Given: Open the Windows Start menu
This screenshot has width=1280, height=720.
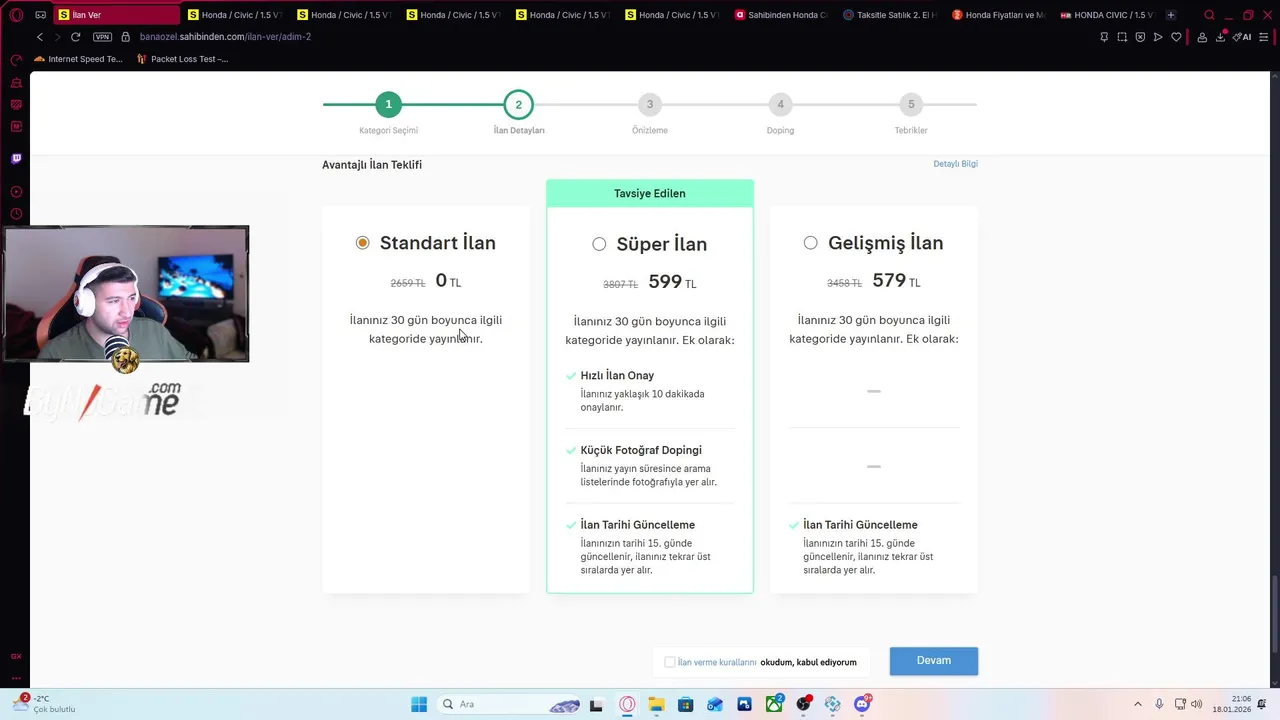Looking at the screenshot, I should [x=419, y=704].
